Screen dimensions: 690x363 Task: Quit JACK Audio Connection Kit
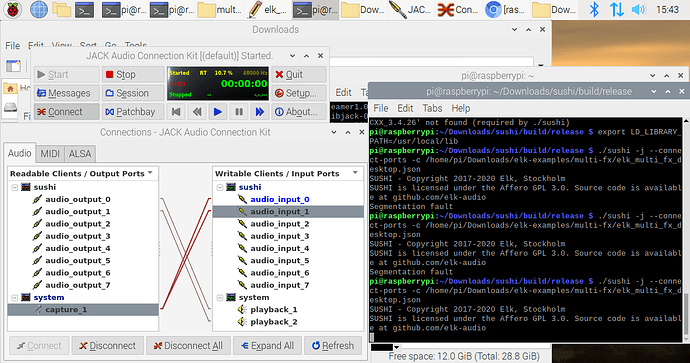point(299,74)
